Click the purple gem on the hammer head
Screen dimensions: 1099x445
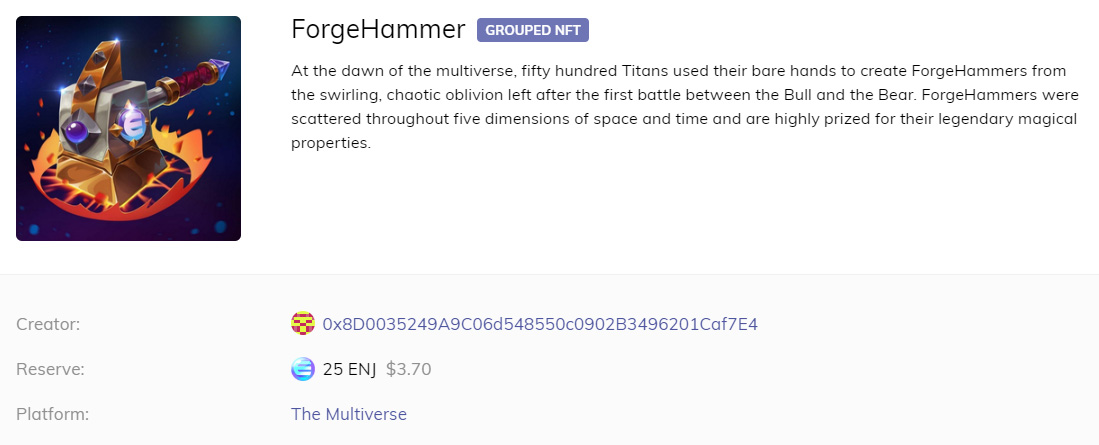tap(76, 131)
